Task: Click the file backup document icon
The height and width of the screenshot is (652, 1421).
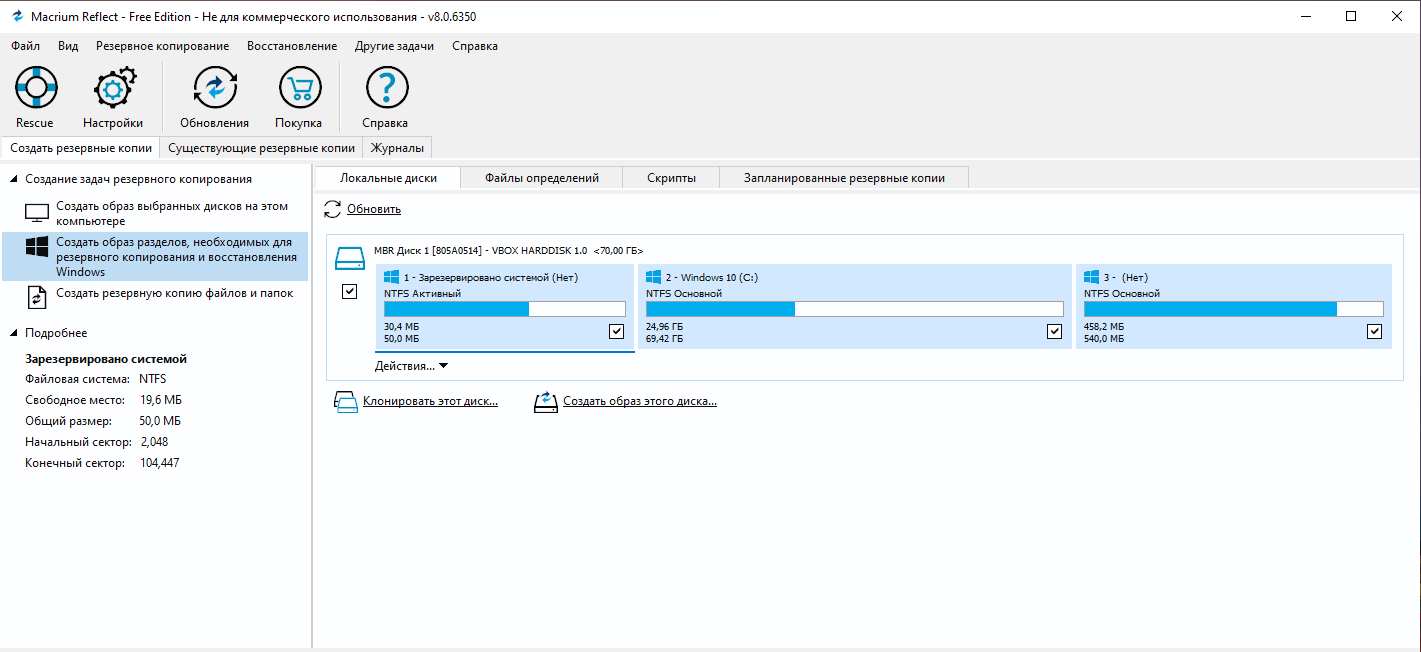Action: 37,297
